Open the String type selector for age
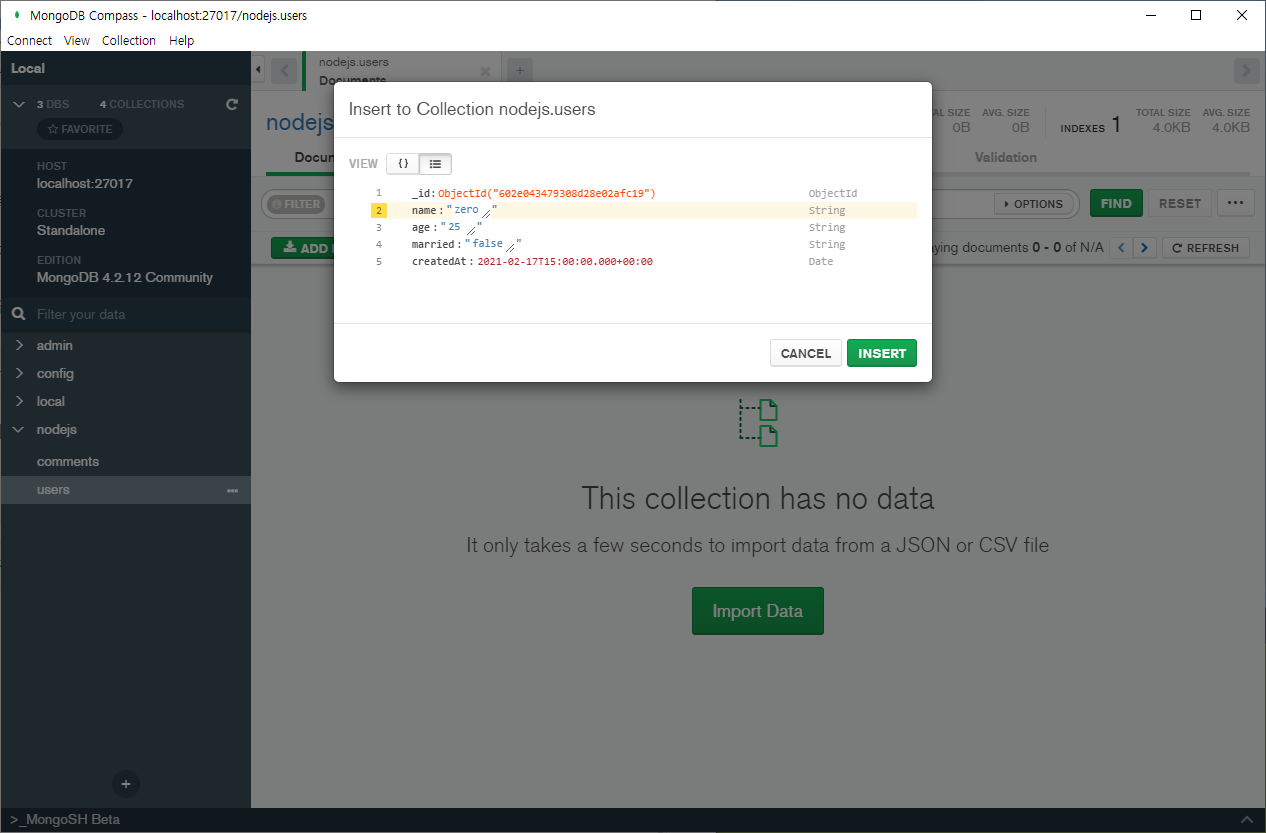1266x833 pixels. click(827, 227)
